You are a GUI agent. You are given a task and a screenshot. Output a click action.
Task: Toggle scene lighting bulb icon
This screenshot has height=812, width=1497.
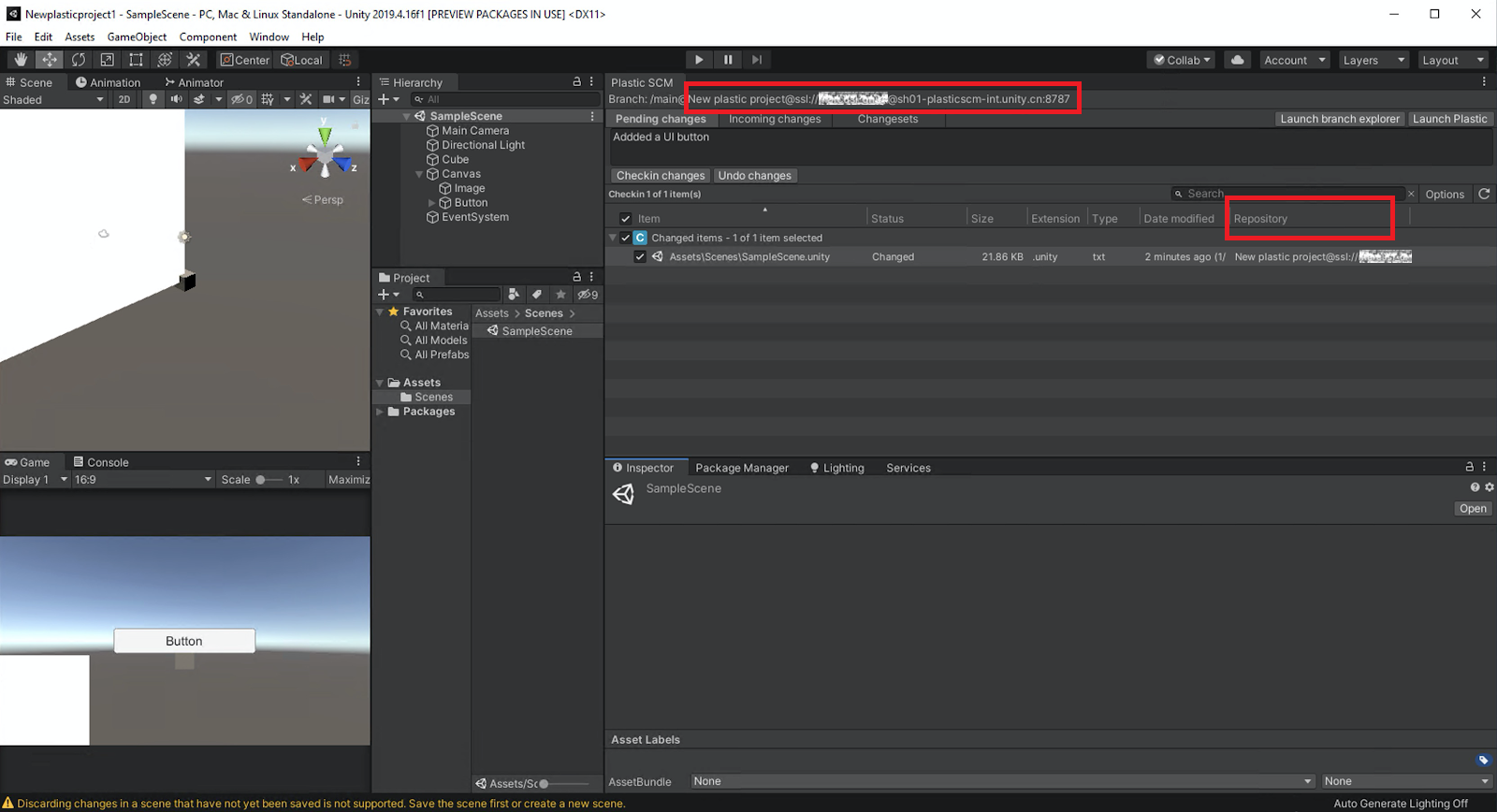click(x=153, y=99)
